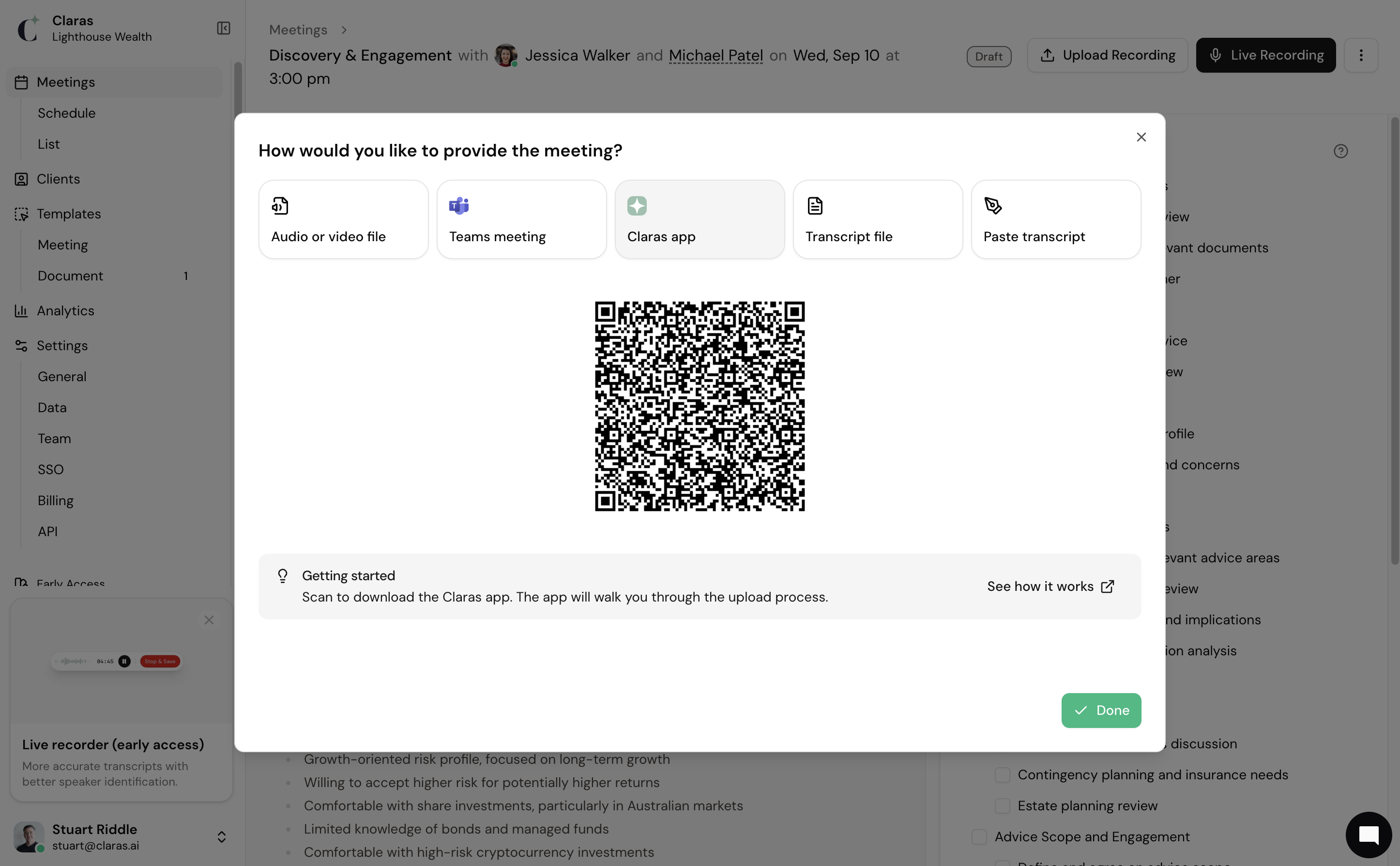Click the help question mark icon
The width and height of the screenshot is (1400, 866).
[1340, 151]
